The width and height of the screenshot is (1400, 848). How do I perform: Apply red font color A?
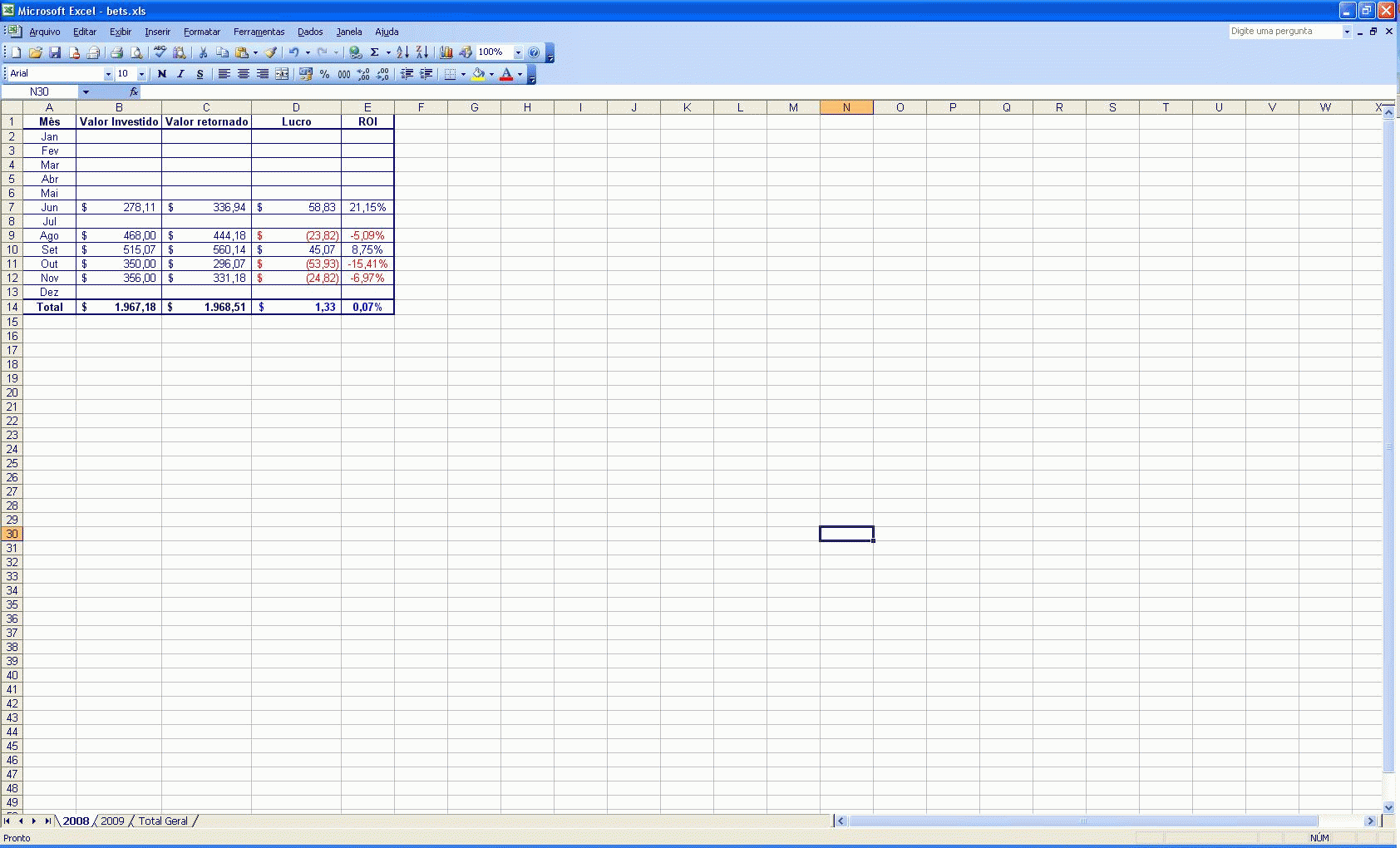(x=506, y=74)
